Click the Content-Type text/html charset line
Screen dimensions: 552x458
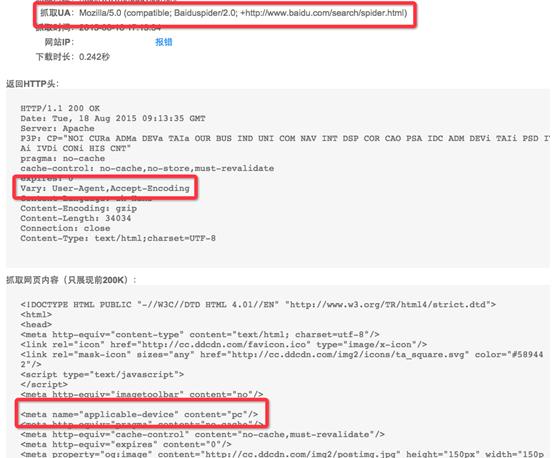point(118,238)
